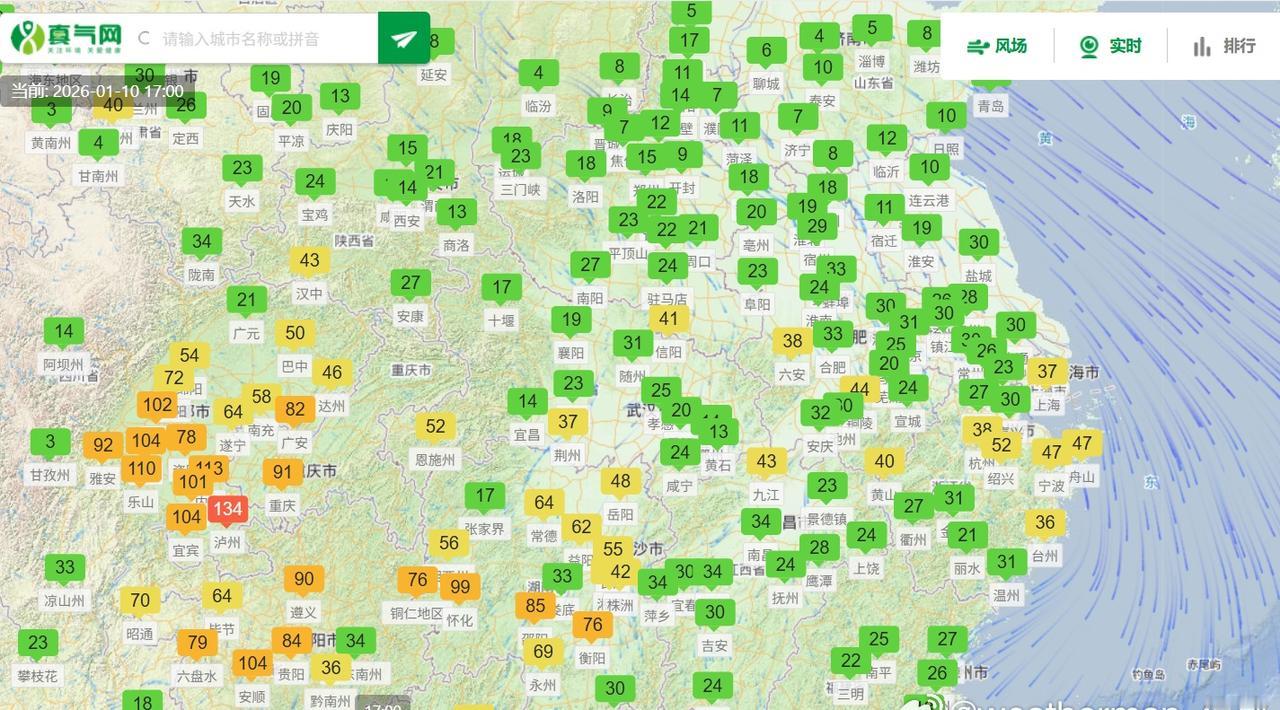The width and height of the screenshot is (1280, 710).
Task: Click the green paper-plane search button
Action: (404, 38)
